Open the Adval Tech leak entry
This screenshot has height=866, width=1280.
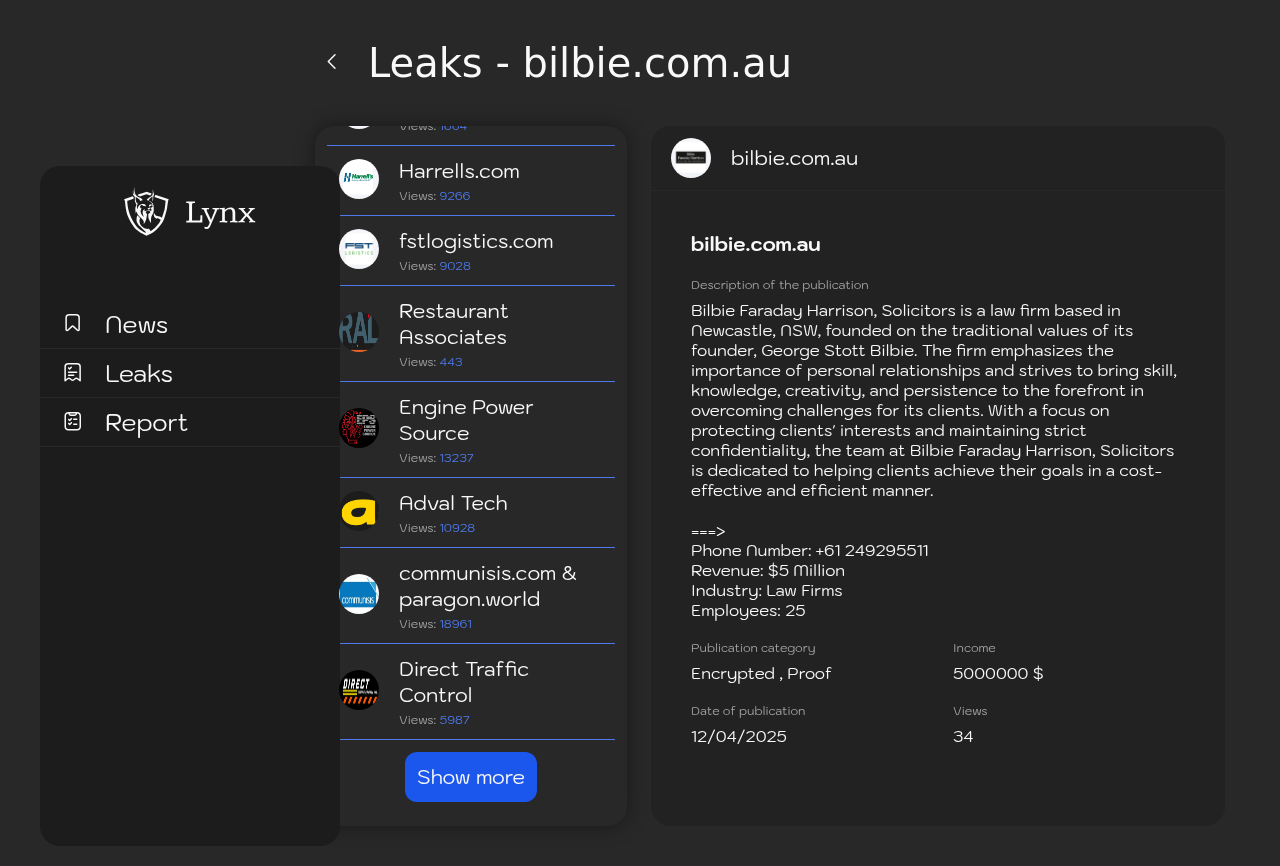(471, 513)
